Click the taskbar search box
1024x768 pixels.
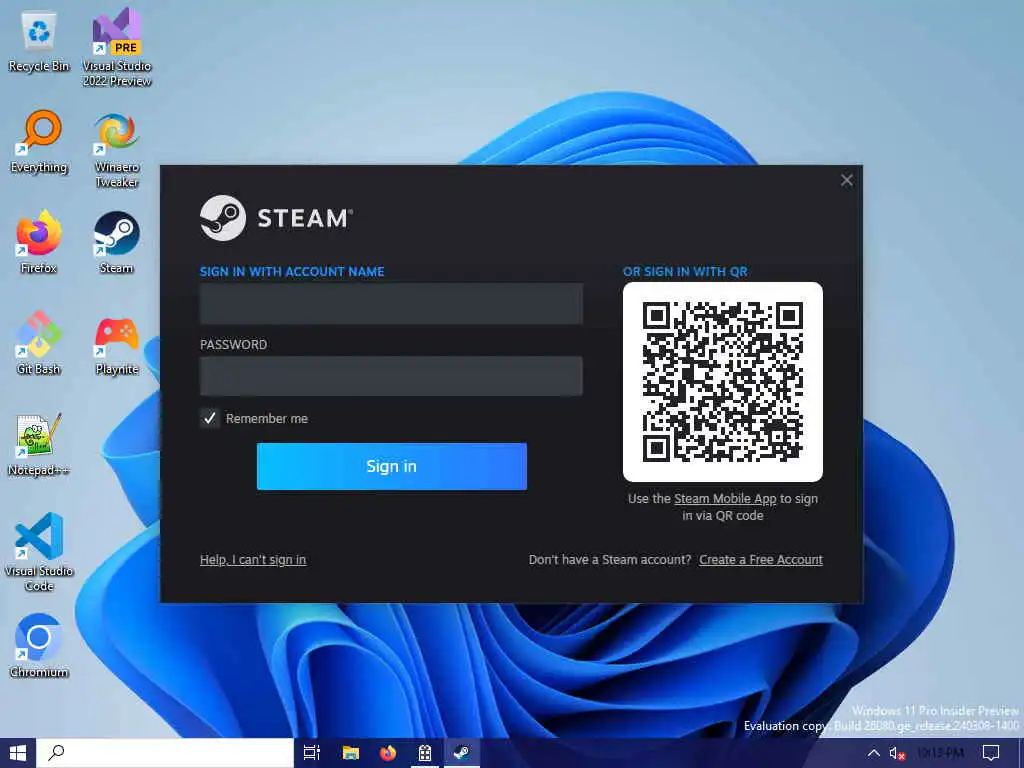tap(165, 753)
